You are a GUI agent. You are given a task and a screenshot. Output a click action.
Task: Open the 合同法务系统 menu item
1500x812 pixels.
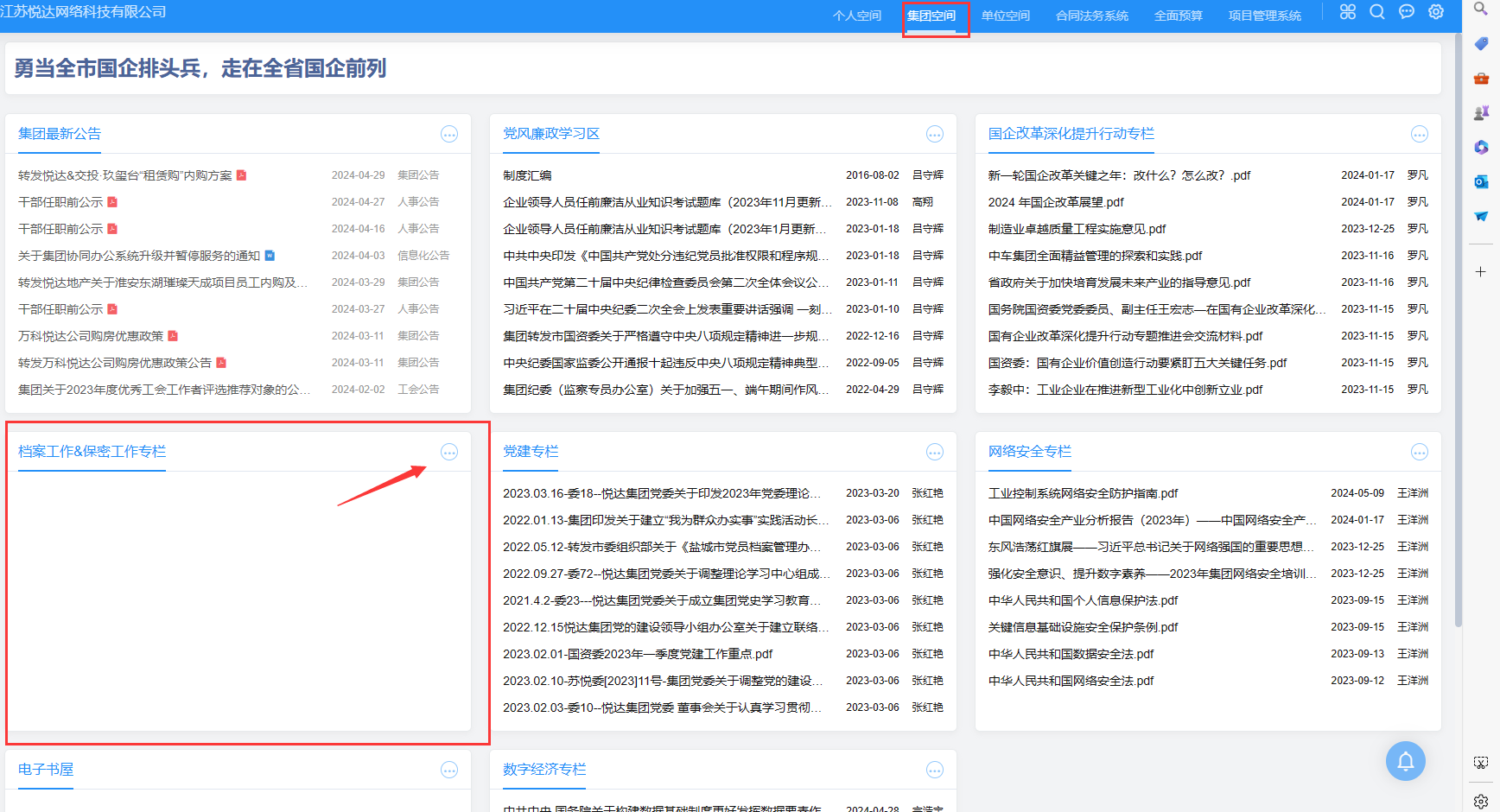pyautogui.click(x=1091, y=16)
